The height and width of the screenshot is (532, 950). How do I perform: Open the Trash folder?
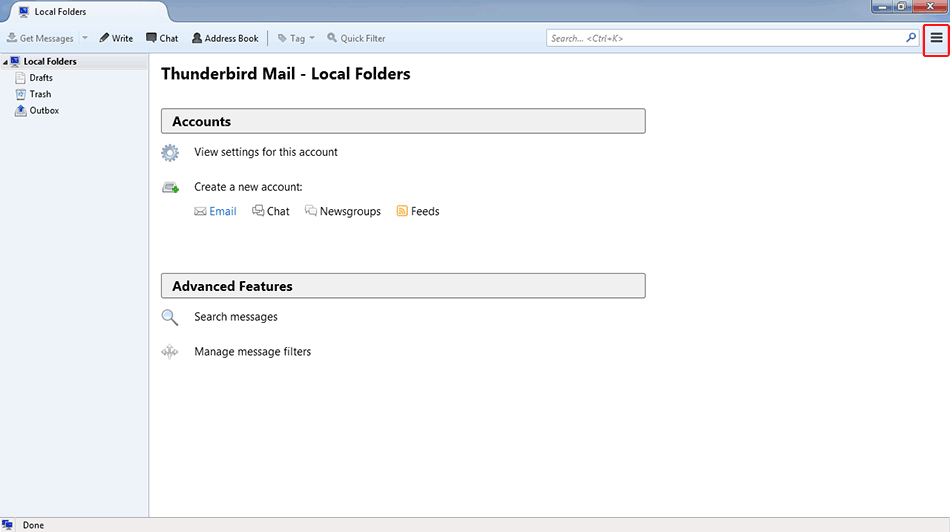(x=40, y=94)
